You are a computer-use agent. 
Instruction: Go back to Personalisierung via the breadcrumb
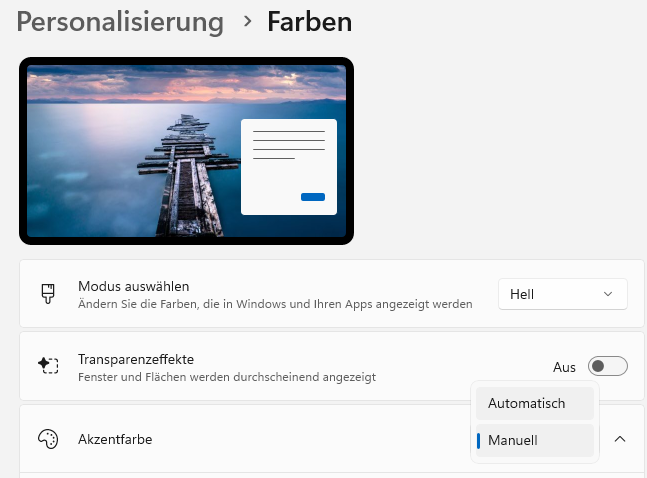[x=120, y=21]
